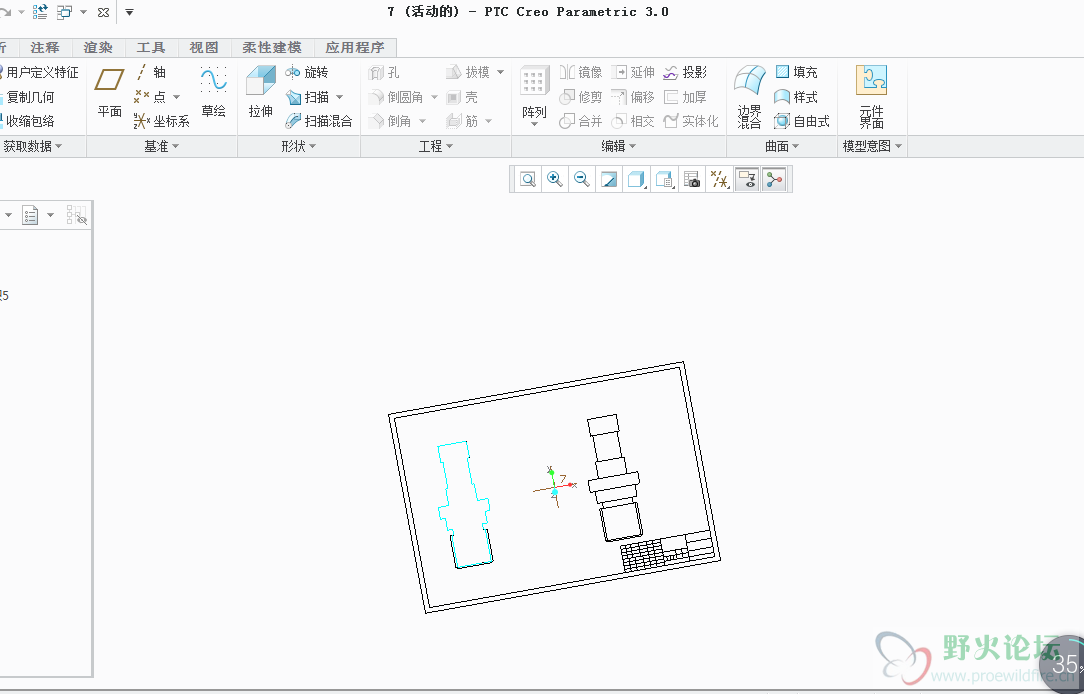1084x694 pixels.
Task: Toggle model tree column display icon
Action: [x=77, y=215]
